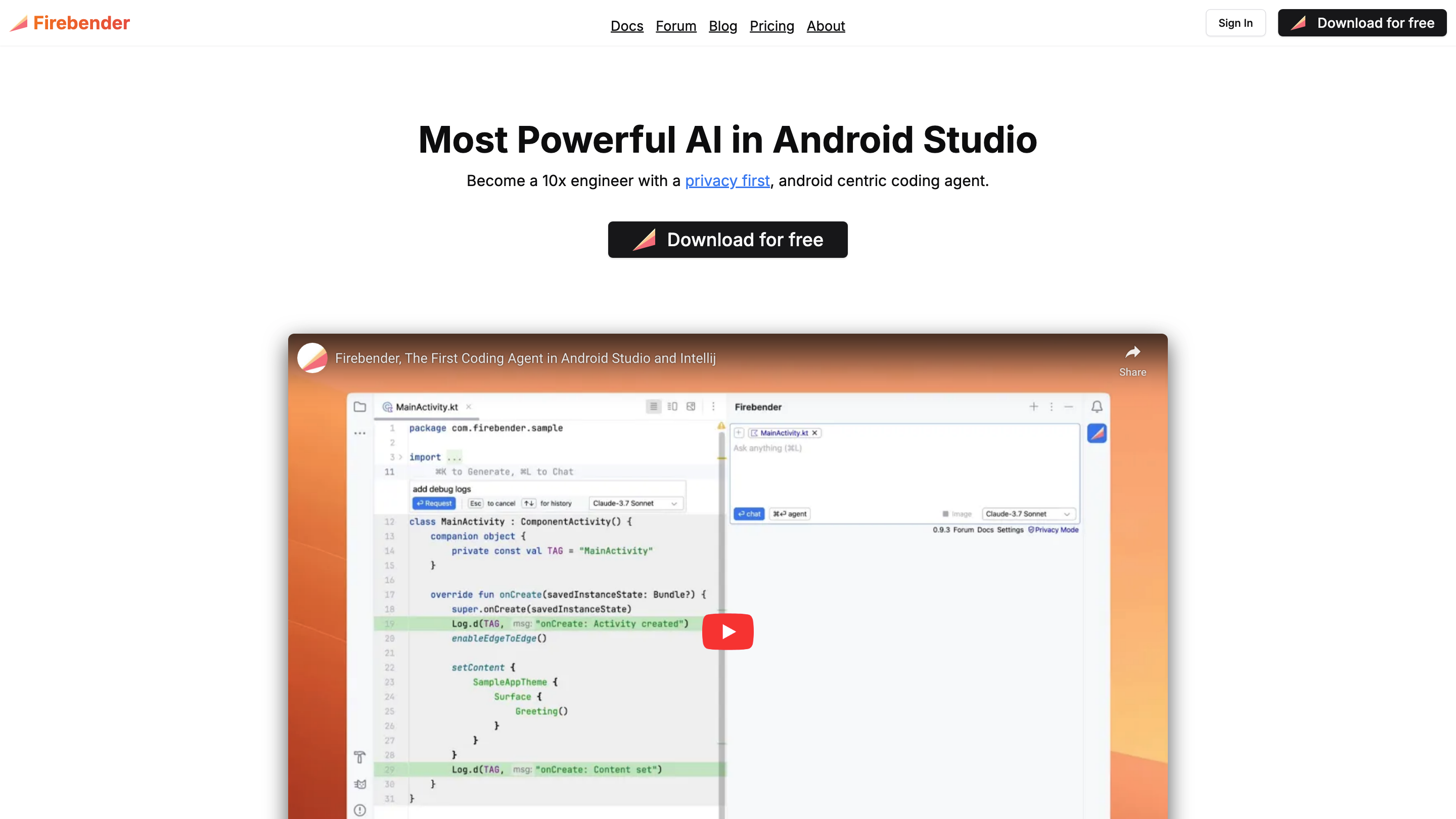The image size is (1456, 819).
Task: Open the Pricing navigation item
Action: pos(771,26)
